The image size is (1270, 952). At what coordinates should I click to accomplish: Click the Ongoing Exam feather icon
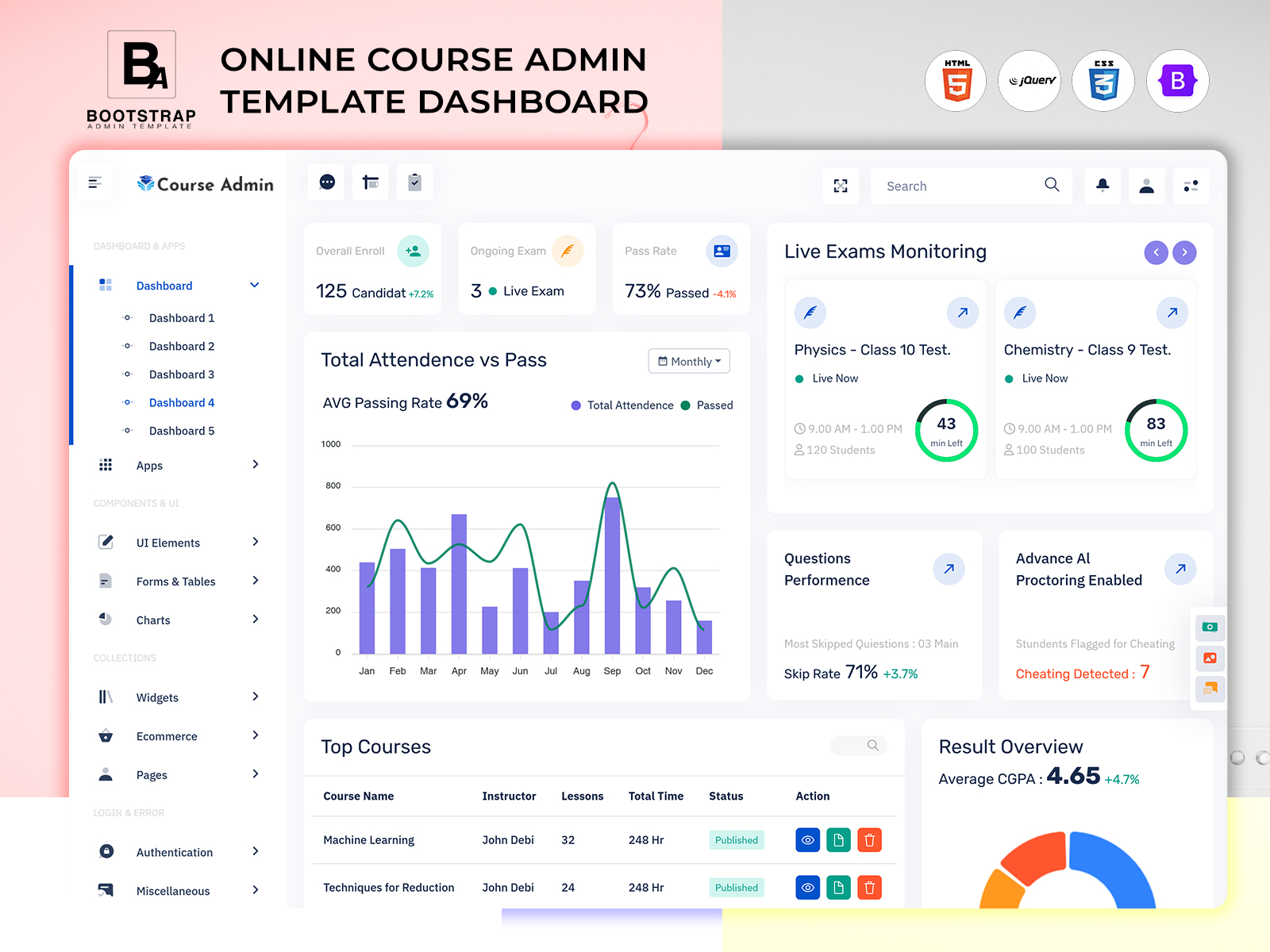click(568, 251)
